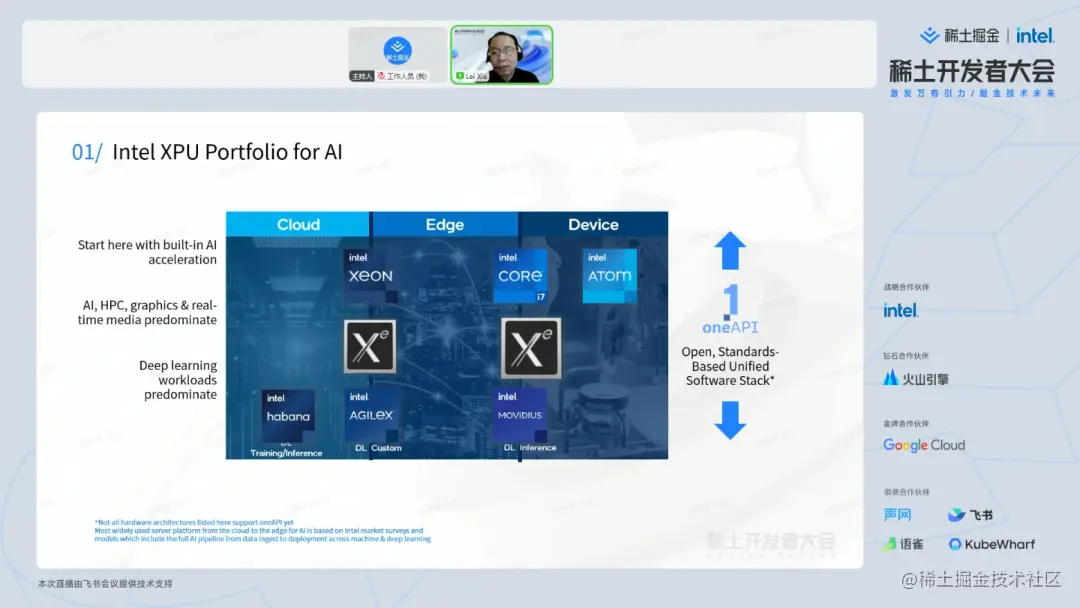Click the oneAPI logo
The width and height of the screenshot is (1080, 608).
click(730, 310)
